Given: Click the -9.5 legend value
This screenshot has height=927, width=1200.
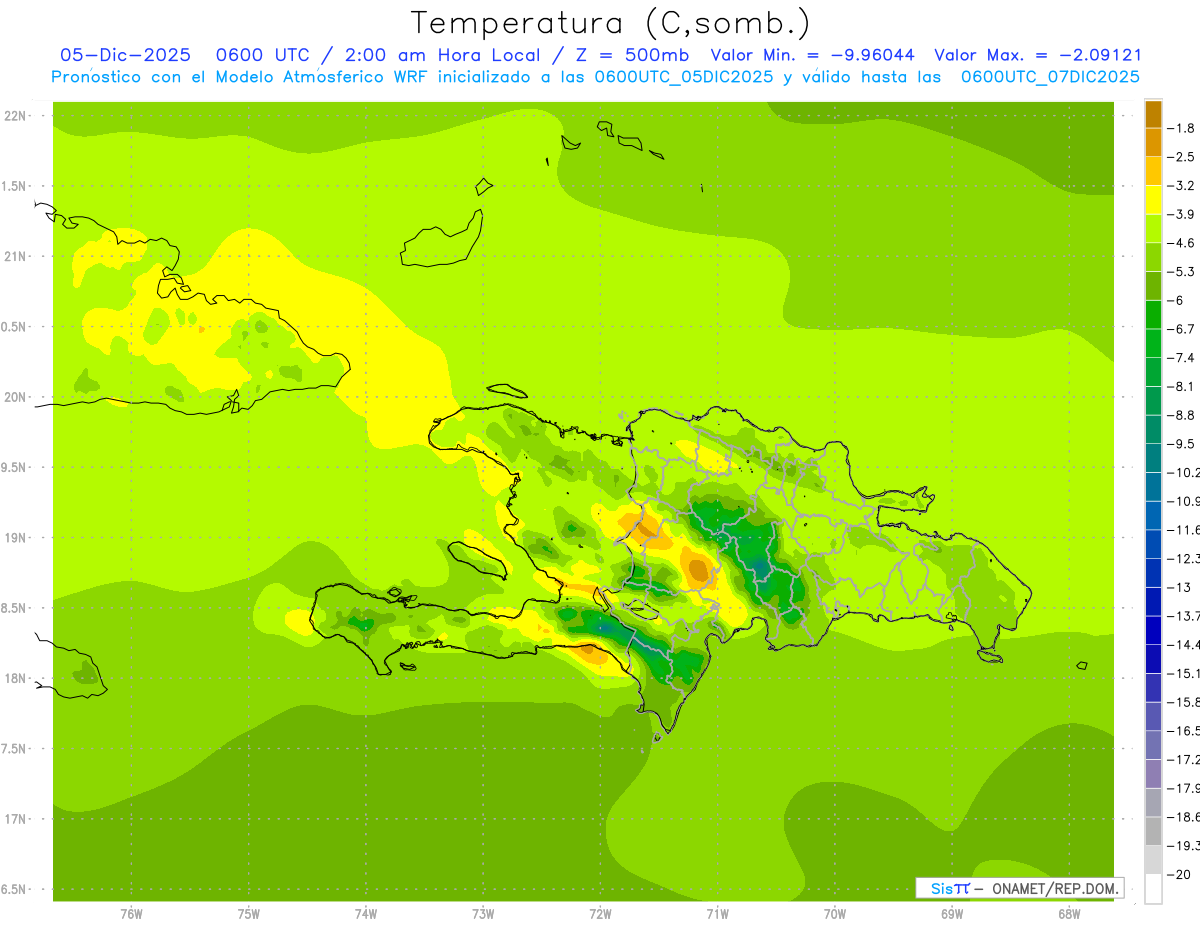Looking at the screenshot, I should point(1182,443).
